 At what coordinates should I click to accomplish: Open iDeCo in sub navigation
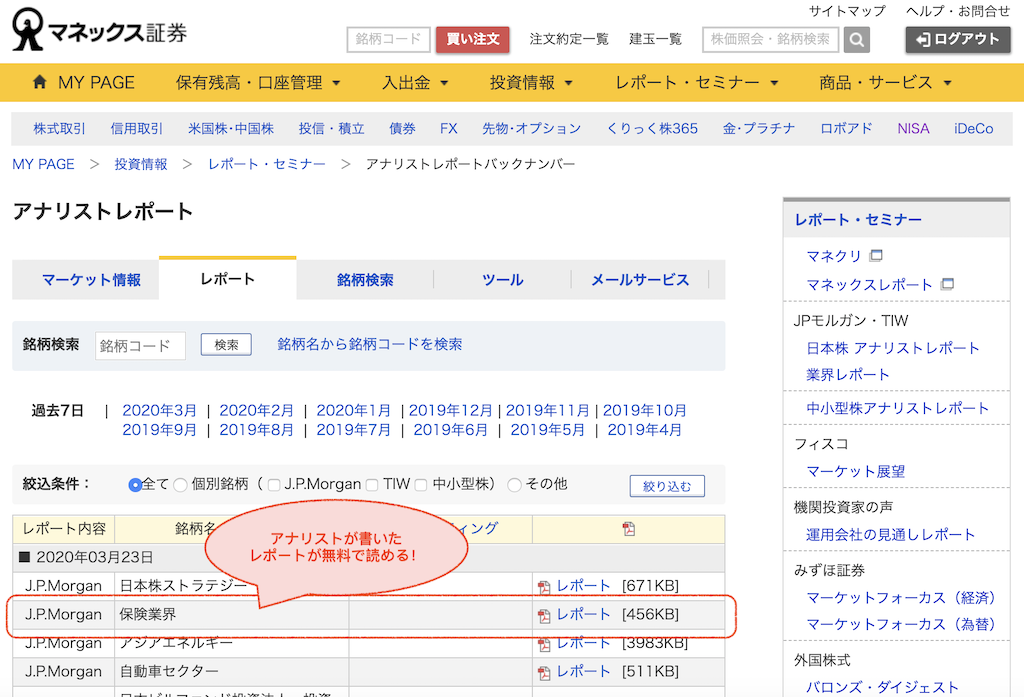pos(973,128)
